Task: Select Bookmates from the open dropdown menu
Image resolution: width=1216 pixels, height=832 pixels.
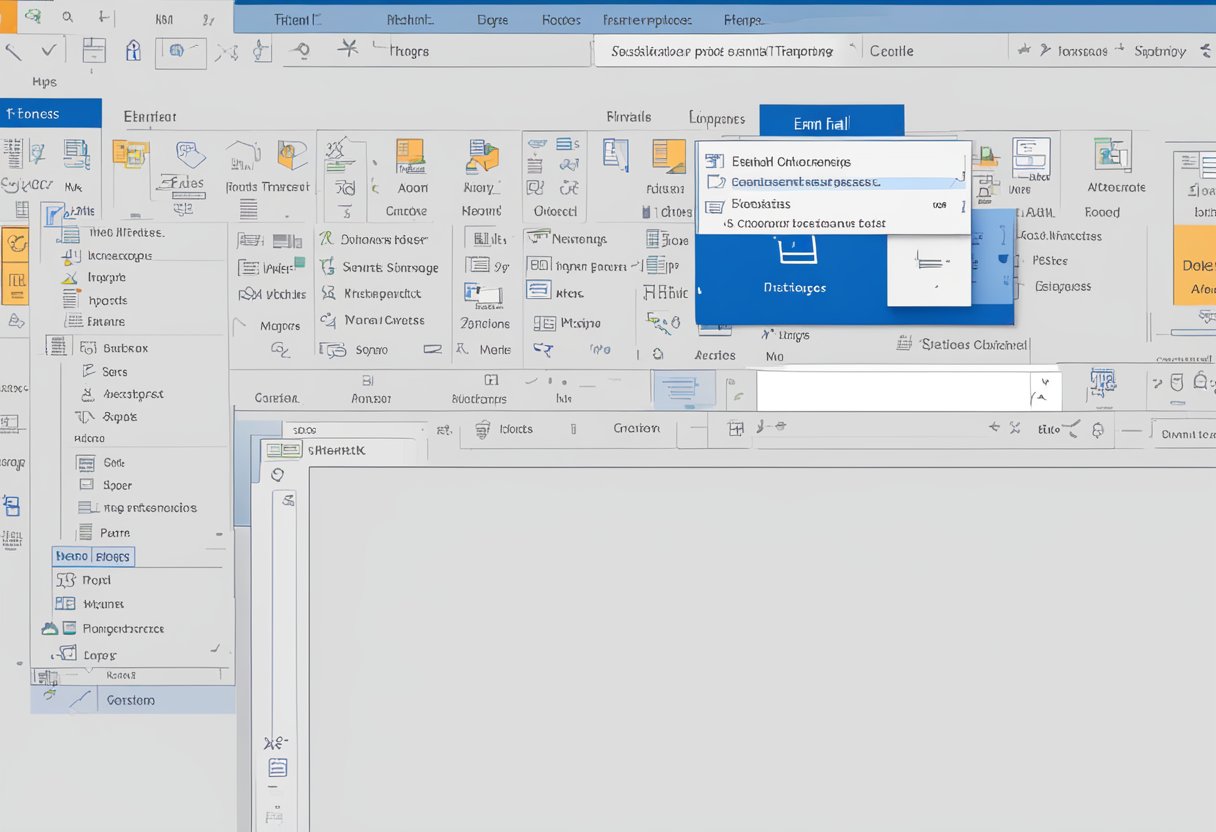Action: click(761, 204)
